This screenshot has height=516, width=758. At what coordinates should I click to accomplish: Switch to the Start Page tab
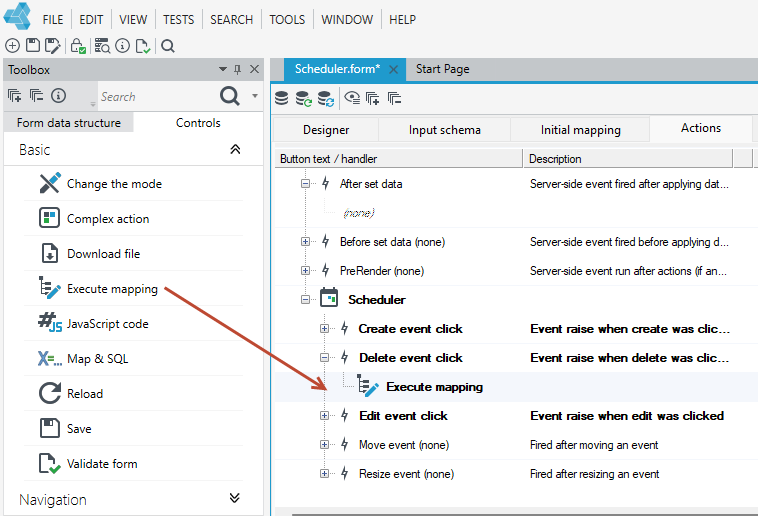pos(442,69)
